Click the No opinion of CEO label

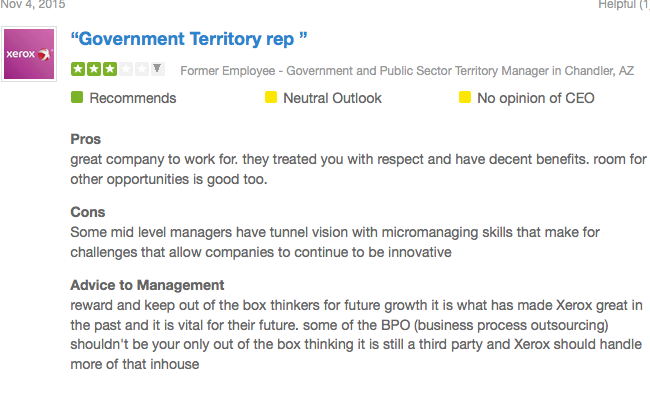[x=536, y=98]
